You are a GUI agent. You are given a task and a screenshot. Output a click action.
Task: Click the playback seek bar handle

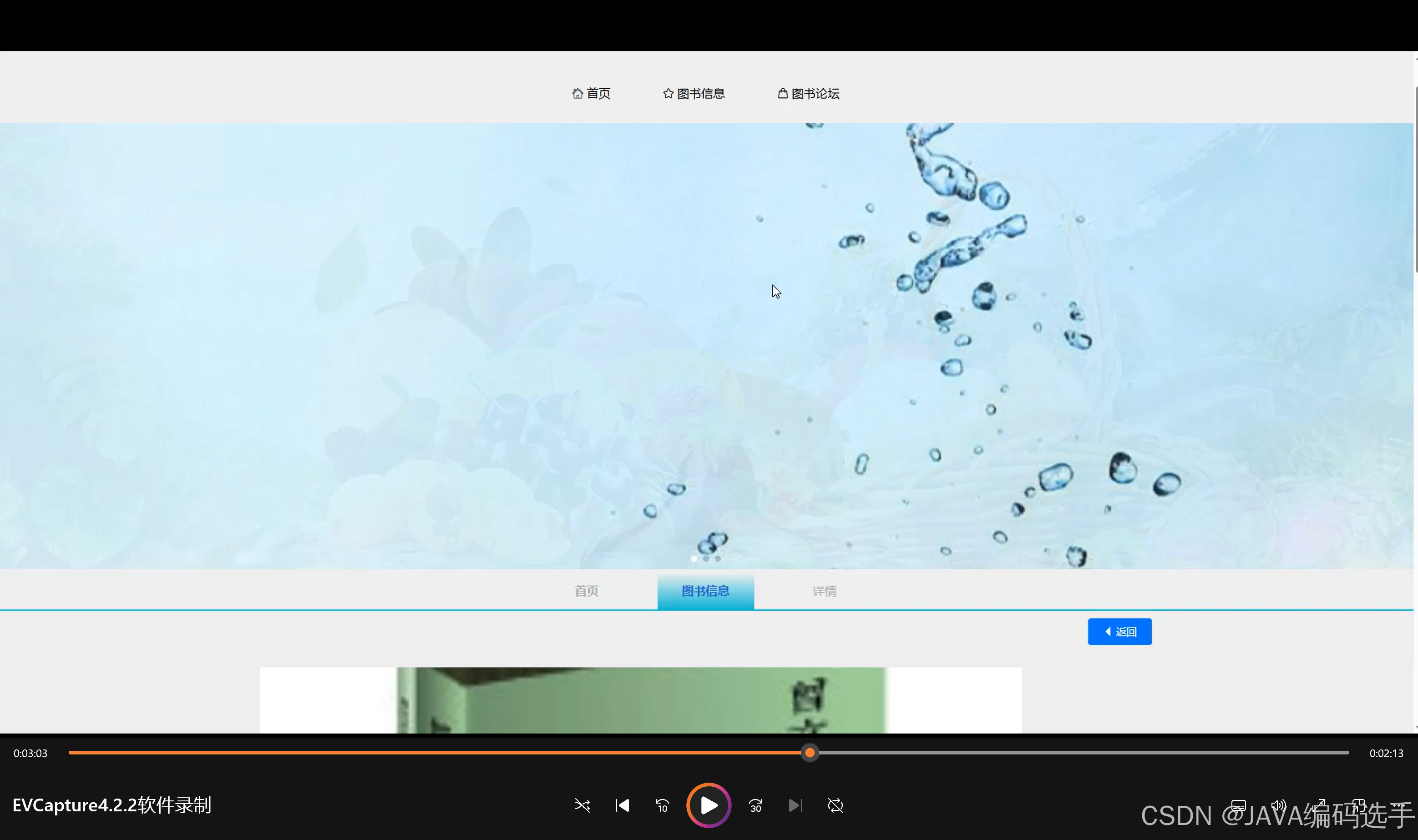pos(810,753)
